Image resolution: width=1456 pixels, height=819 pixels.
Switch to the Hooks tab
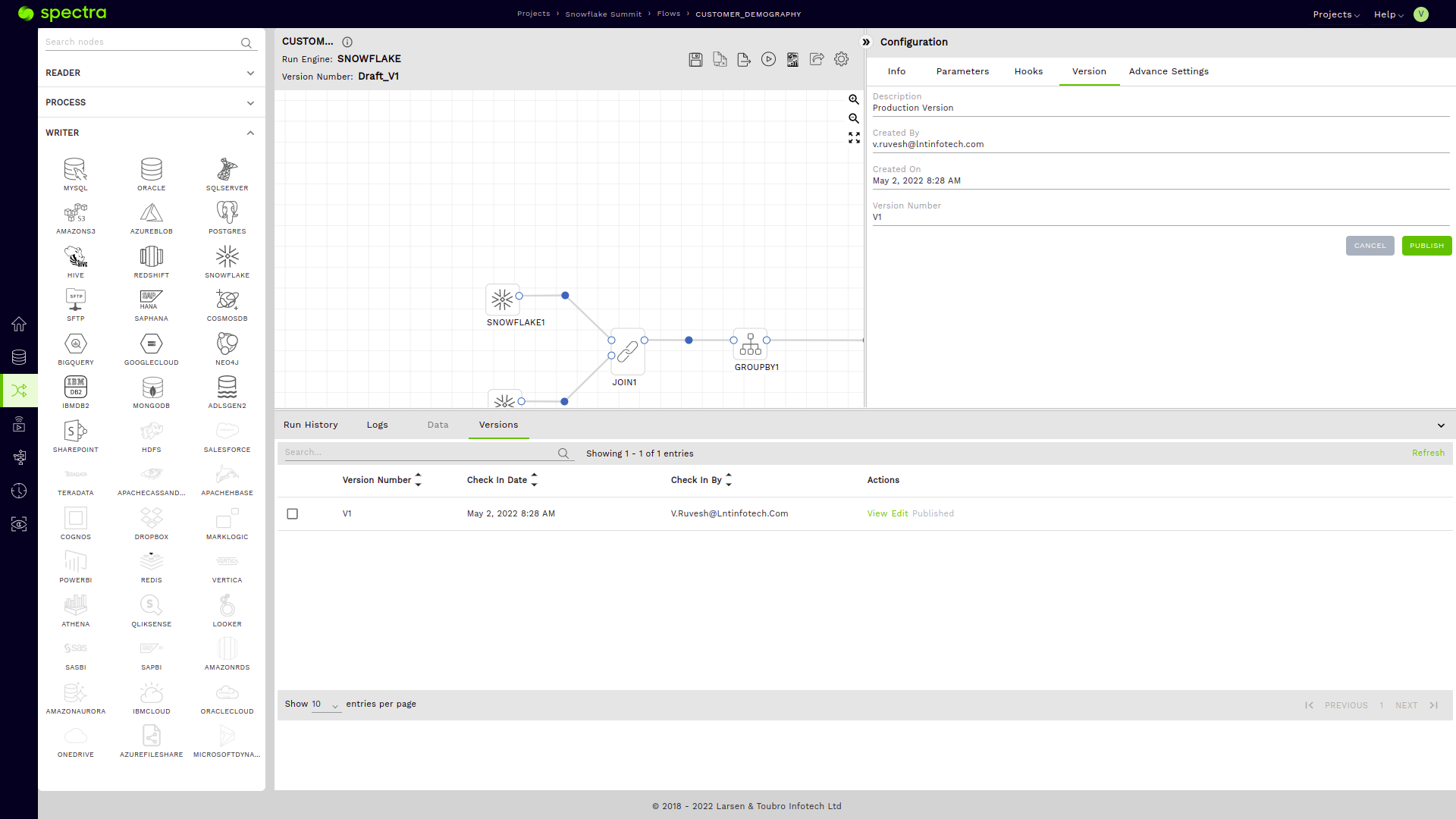(x=1029, y=71)
